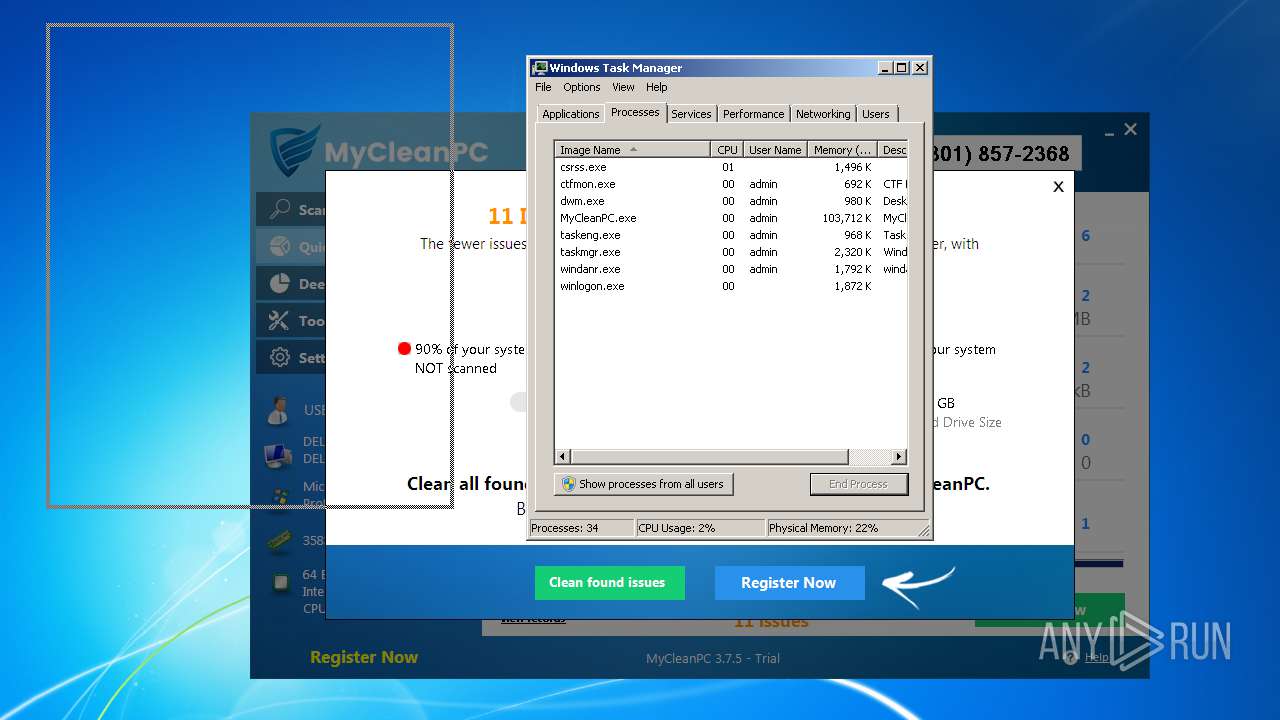Image resolution: width=1280 pixels, height=720 pixels.
Task: Sort processes by User Name column header
Action: click(x=775, y=150)
